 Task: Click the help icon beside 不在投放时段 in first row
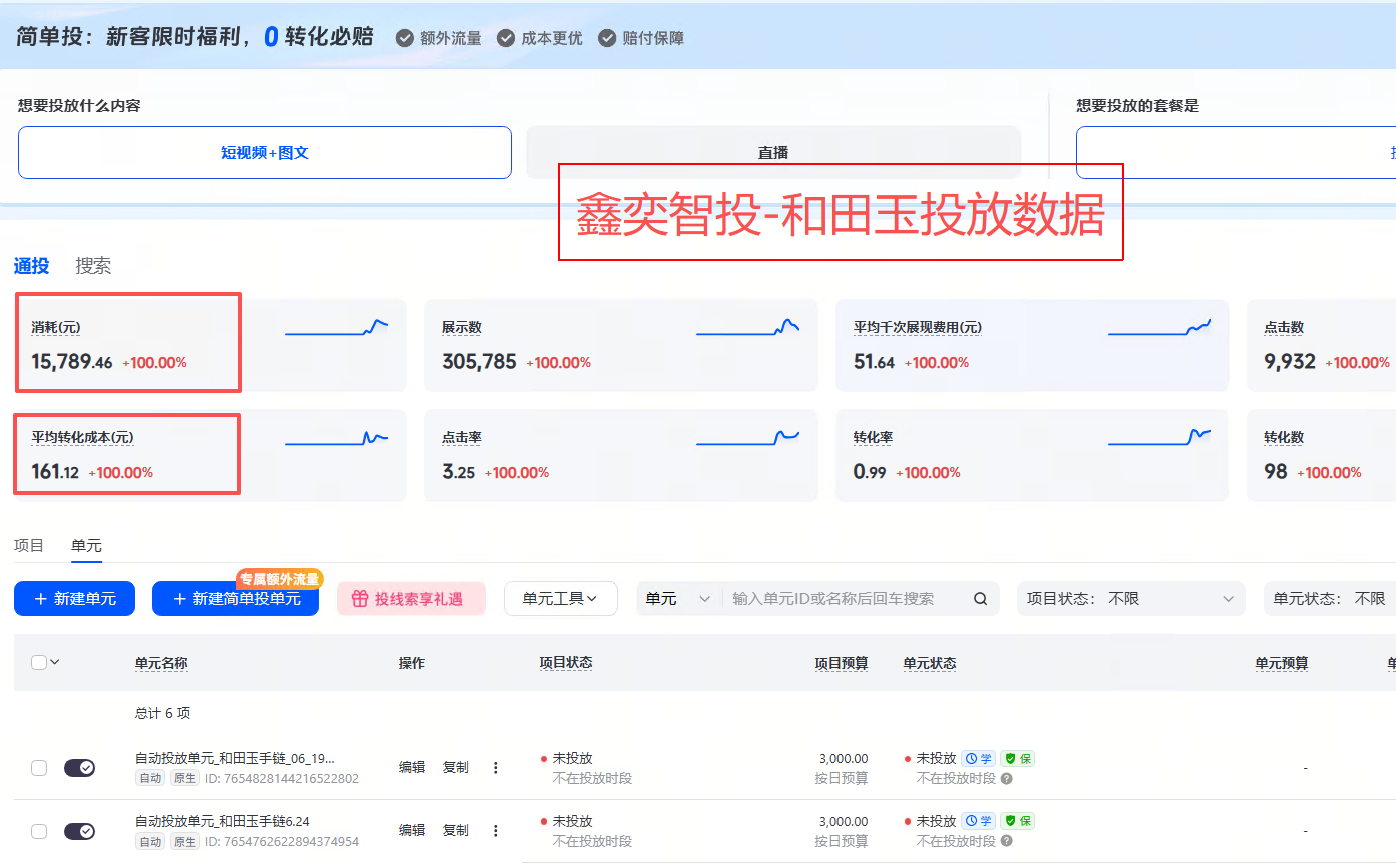[1006, 778]
